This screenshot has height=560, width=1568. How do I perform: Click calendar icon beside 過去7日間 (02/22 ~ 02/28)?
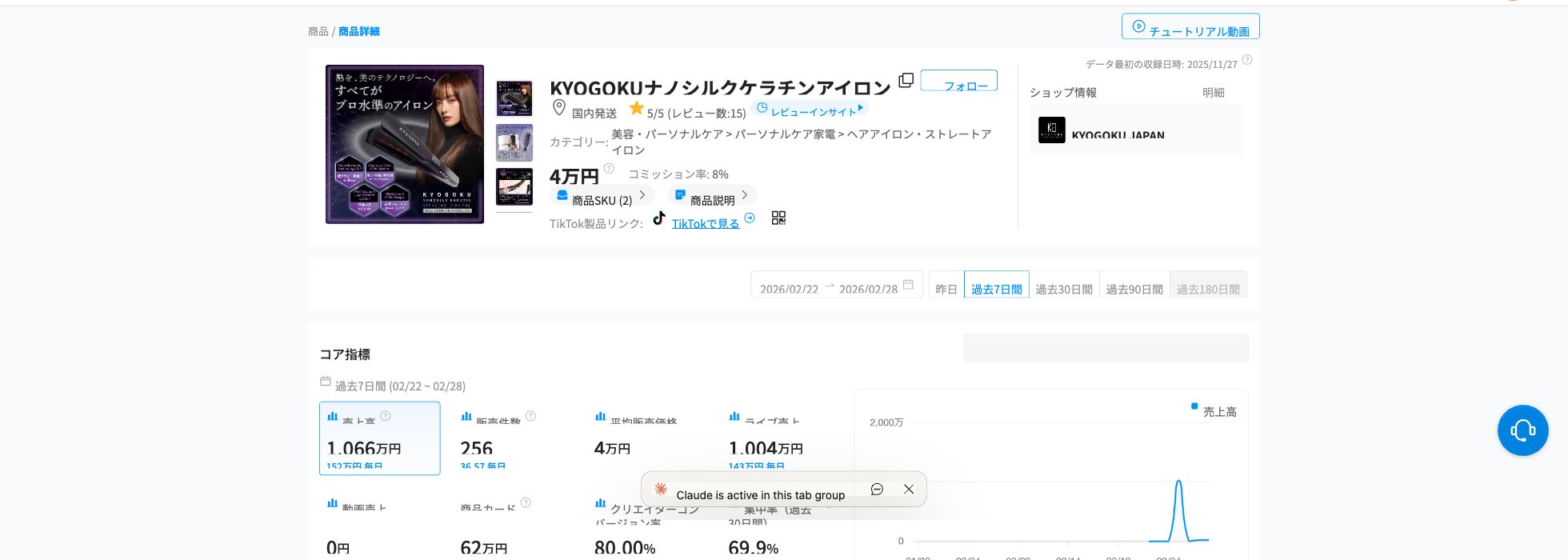click(326, 382)
